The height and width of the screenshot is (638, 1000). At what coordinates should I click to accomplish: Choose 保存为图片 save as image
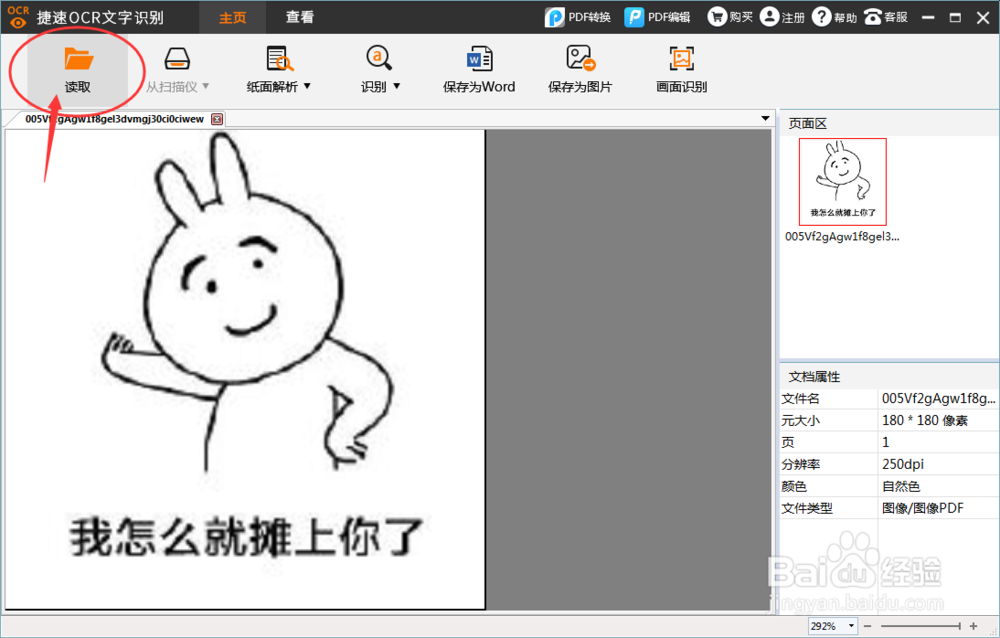[580, 70]
